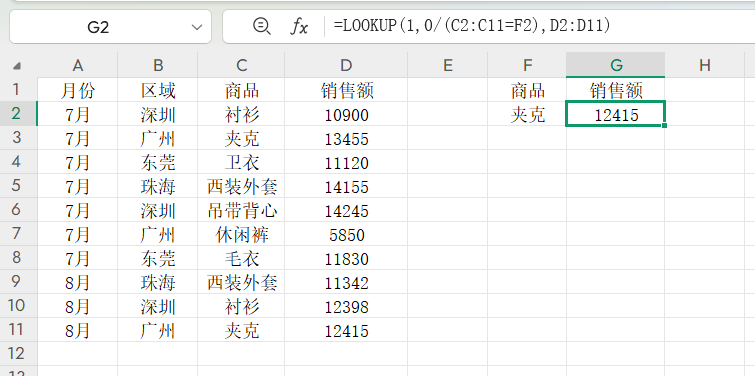This screenshot has height=376, width=755.
Task: Click cell F1 header 商品
Action: pyautogui.click(x=527, y=90)
